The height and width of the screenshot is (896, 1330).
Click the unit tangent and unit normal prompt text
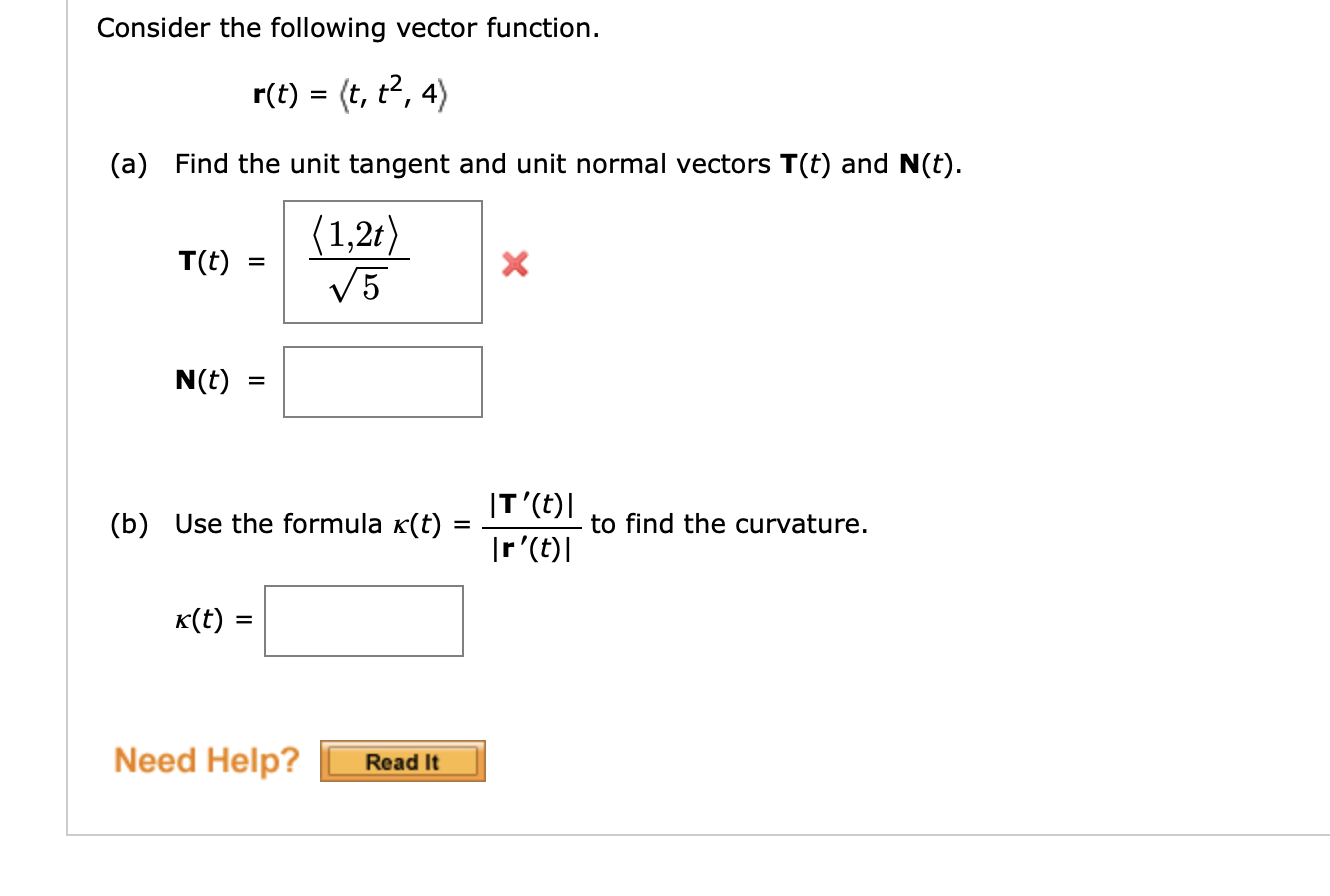click(570, 163)
